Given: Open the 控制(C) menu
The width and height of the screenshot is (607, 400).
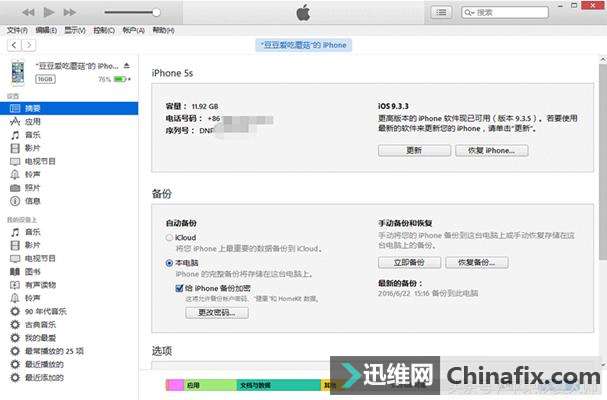Looking at the screenshot, I should 104,30.
